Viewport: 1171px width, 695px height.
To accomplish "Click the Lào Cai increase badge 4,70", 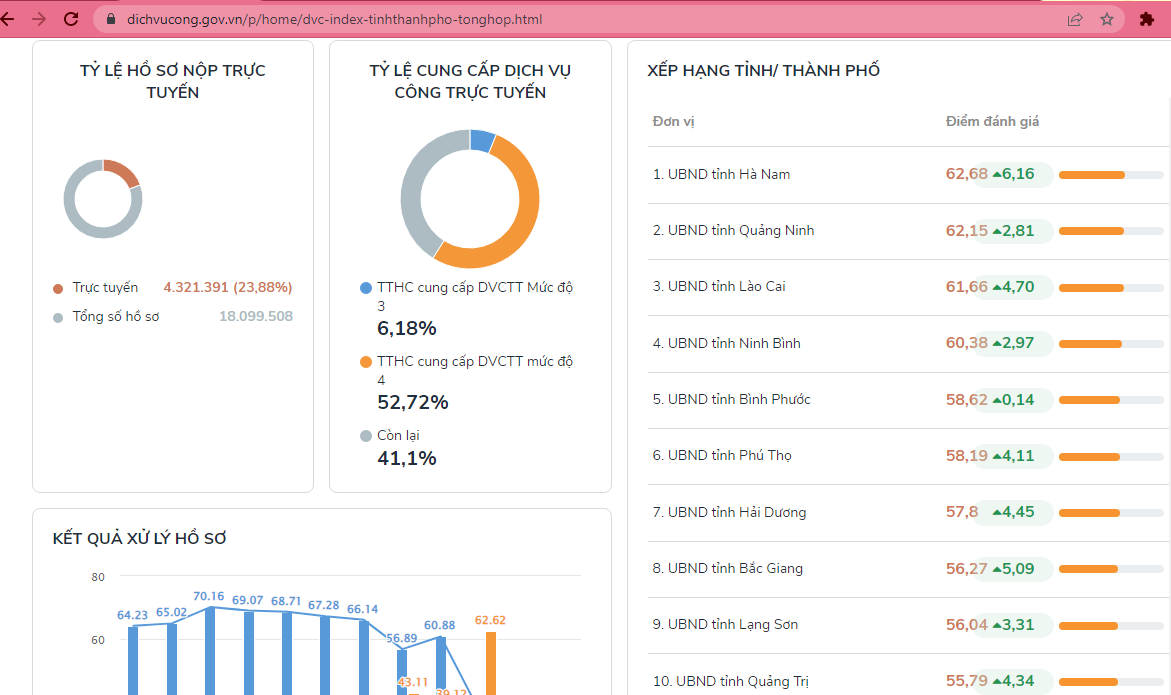I will [1013, 287].
